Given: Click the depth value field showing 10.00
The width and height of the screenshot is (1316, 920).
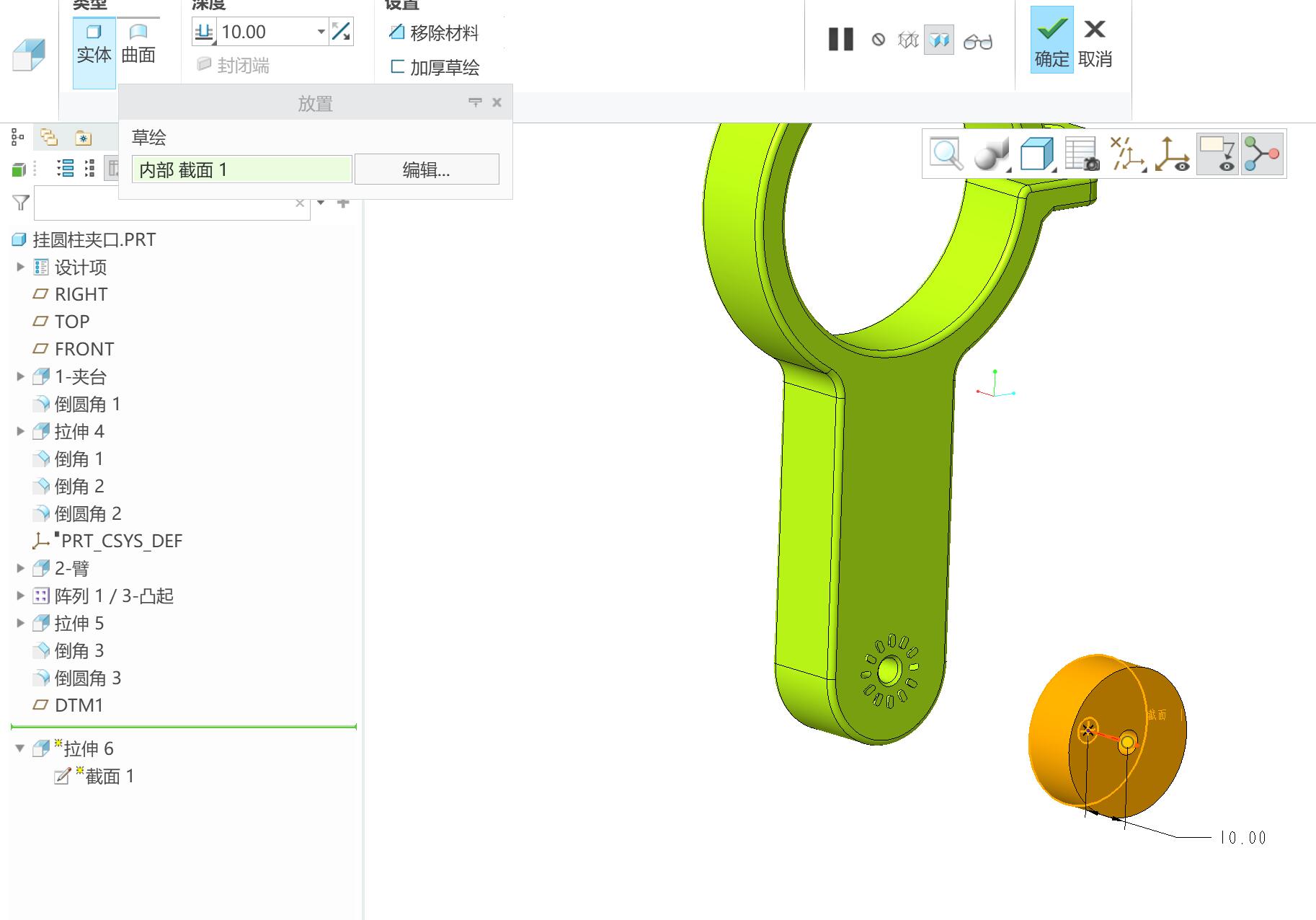Looking at the screenshot, I should (265, 32).
